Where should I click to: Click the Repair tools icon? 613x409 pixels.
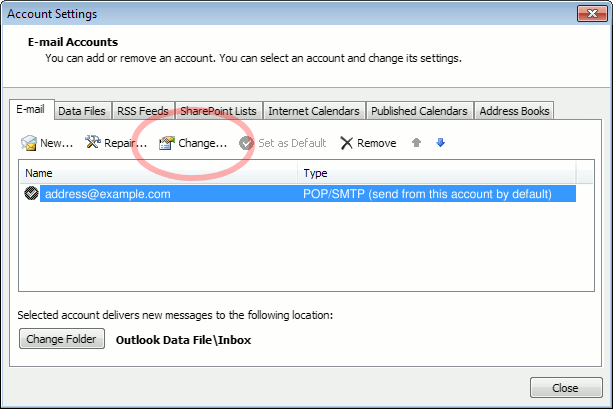pyautogui.click(x=93, y=143)
